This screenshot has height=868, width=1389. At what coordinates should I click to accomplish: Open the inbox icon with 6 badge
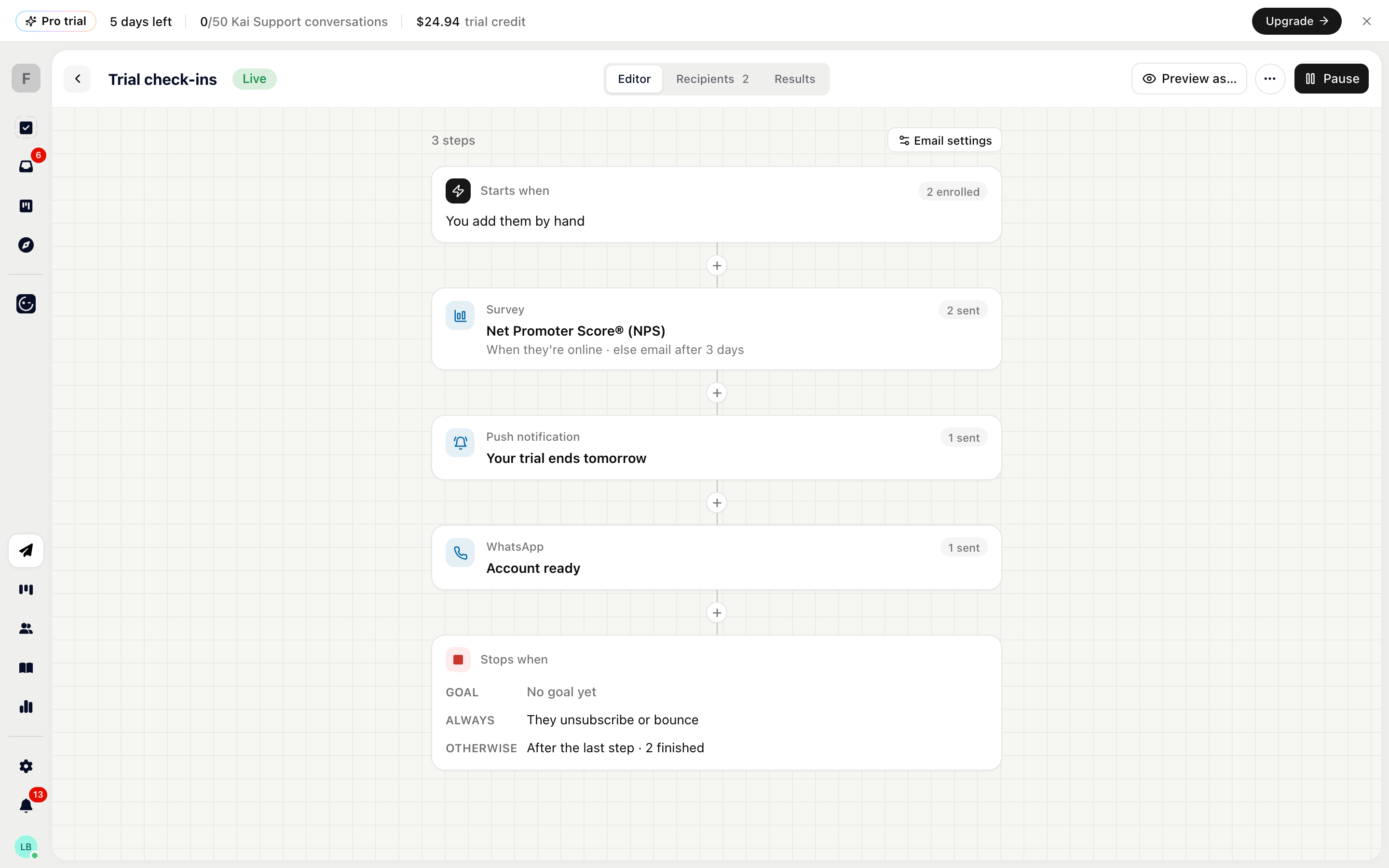point(26,166)
